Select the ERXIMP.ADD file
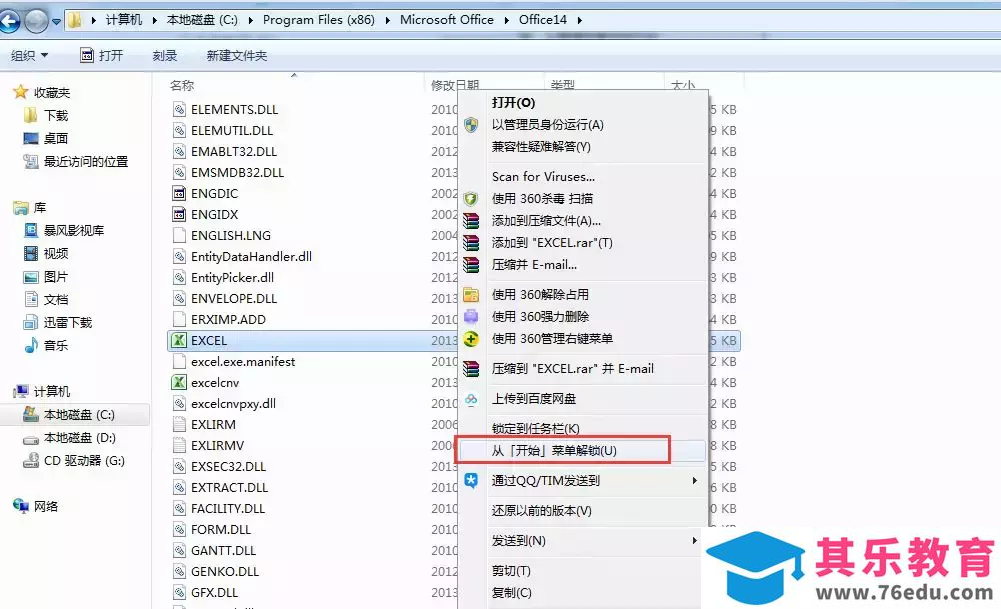 228,319
